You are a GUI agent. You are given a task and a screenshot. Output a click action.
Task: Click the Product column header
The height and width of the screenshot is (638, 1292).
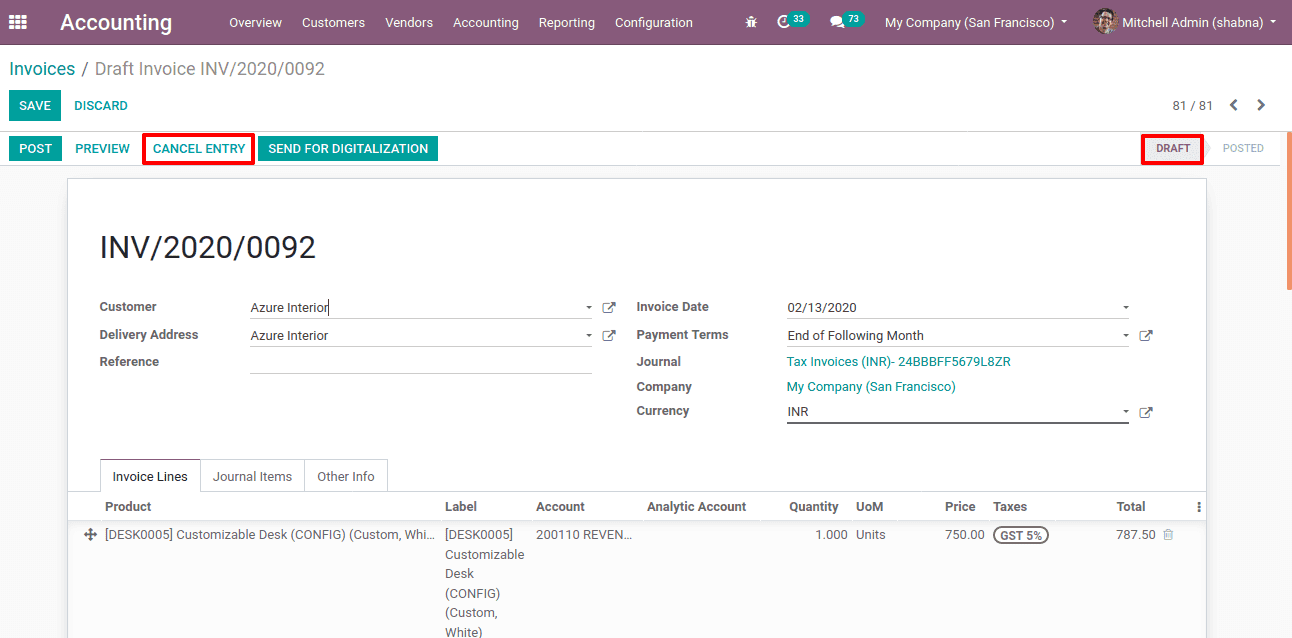(x=128, y=507)
